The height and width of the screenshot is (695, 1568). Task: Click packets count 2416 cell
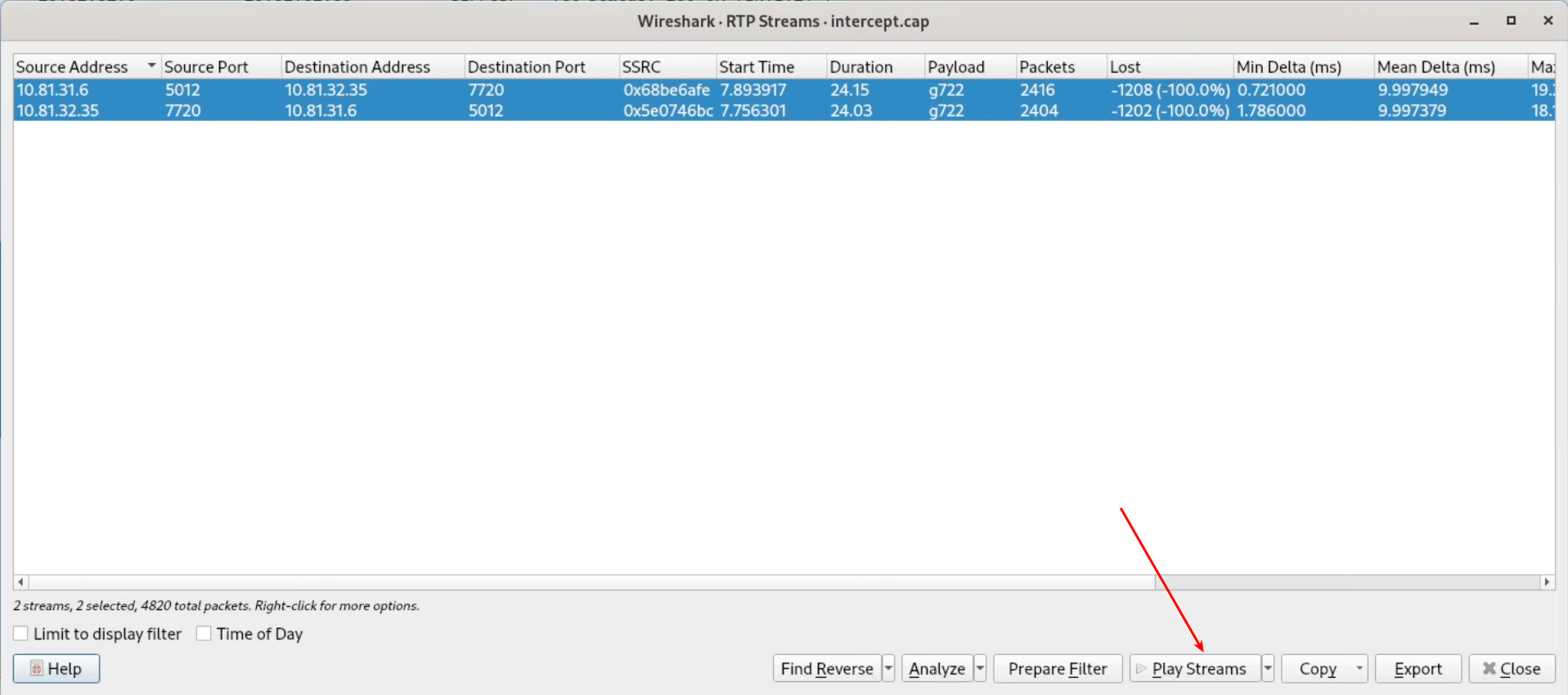pos(1038,90)
